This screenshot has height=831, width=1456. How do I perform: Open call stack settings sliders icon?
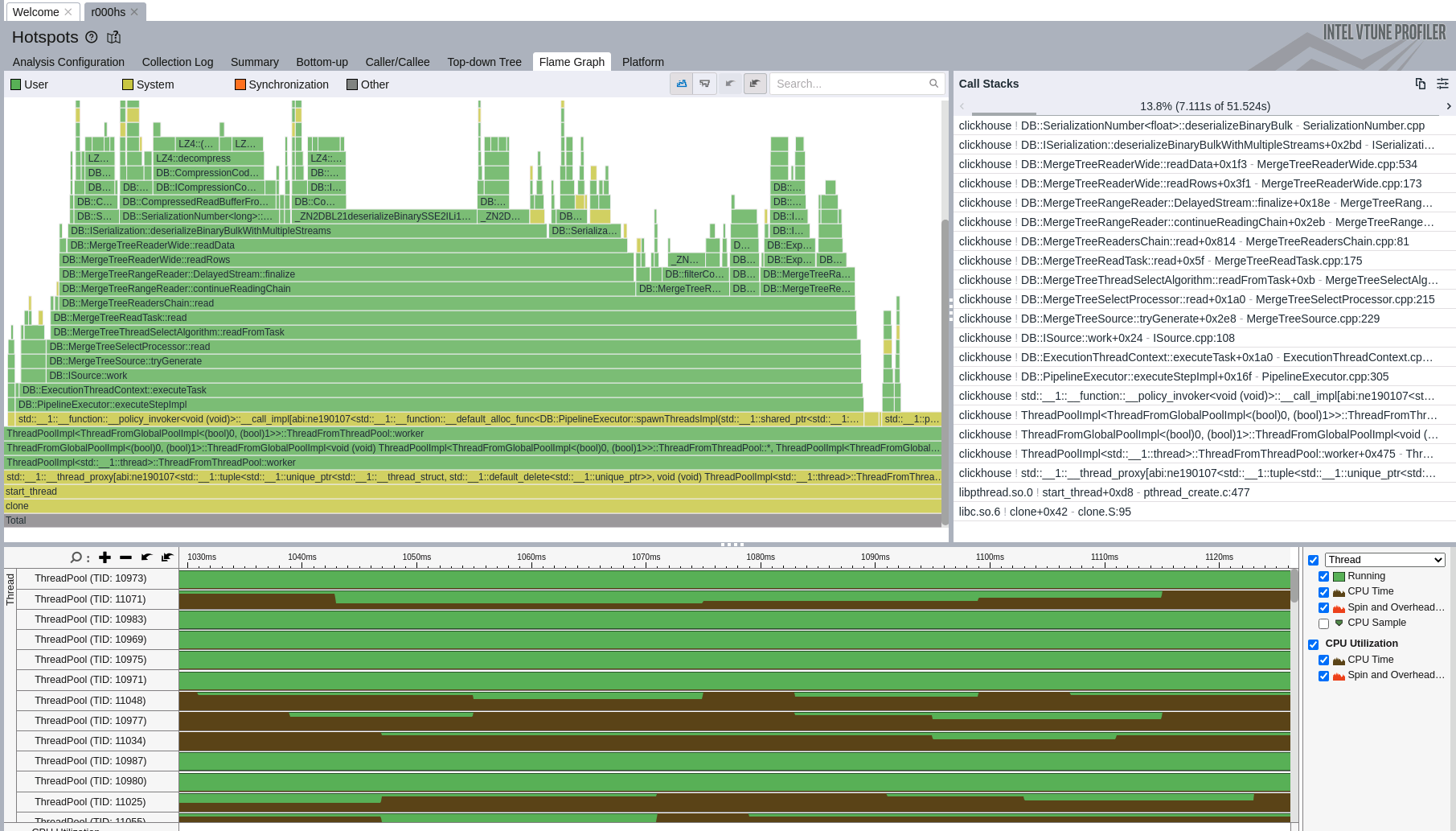point(1443,84)
